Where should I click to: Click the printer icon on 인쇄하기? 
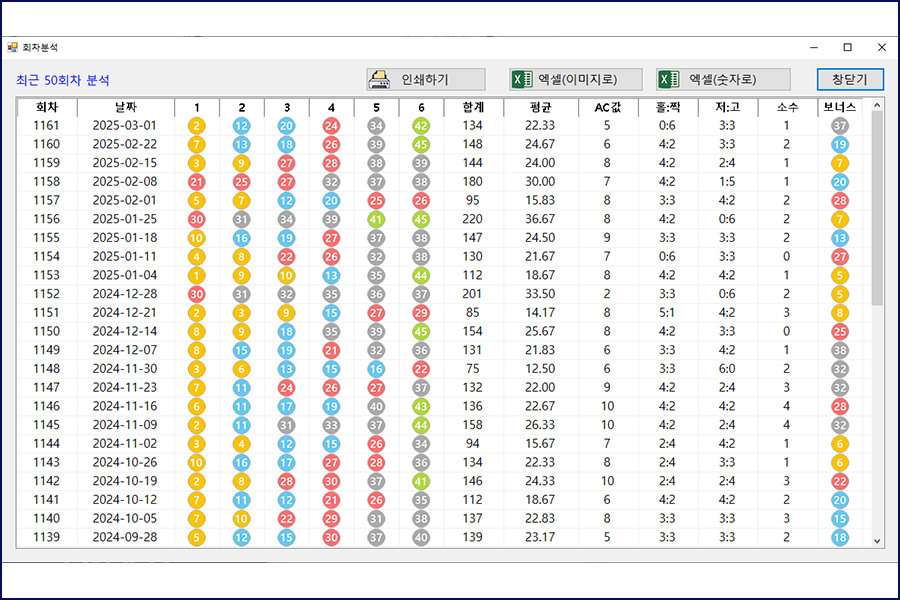click(379, 79)
